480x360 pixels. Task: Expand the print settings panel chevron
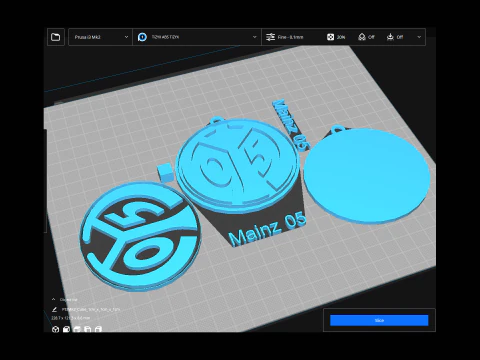click(x=419, y=37)
